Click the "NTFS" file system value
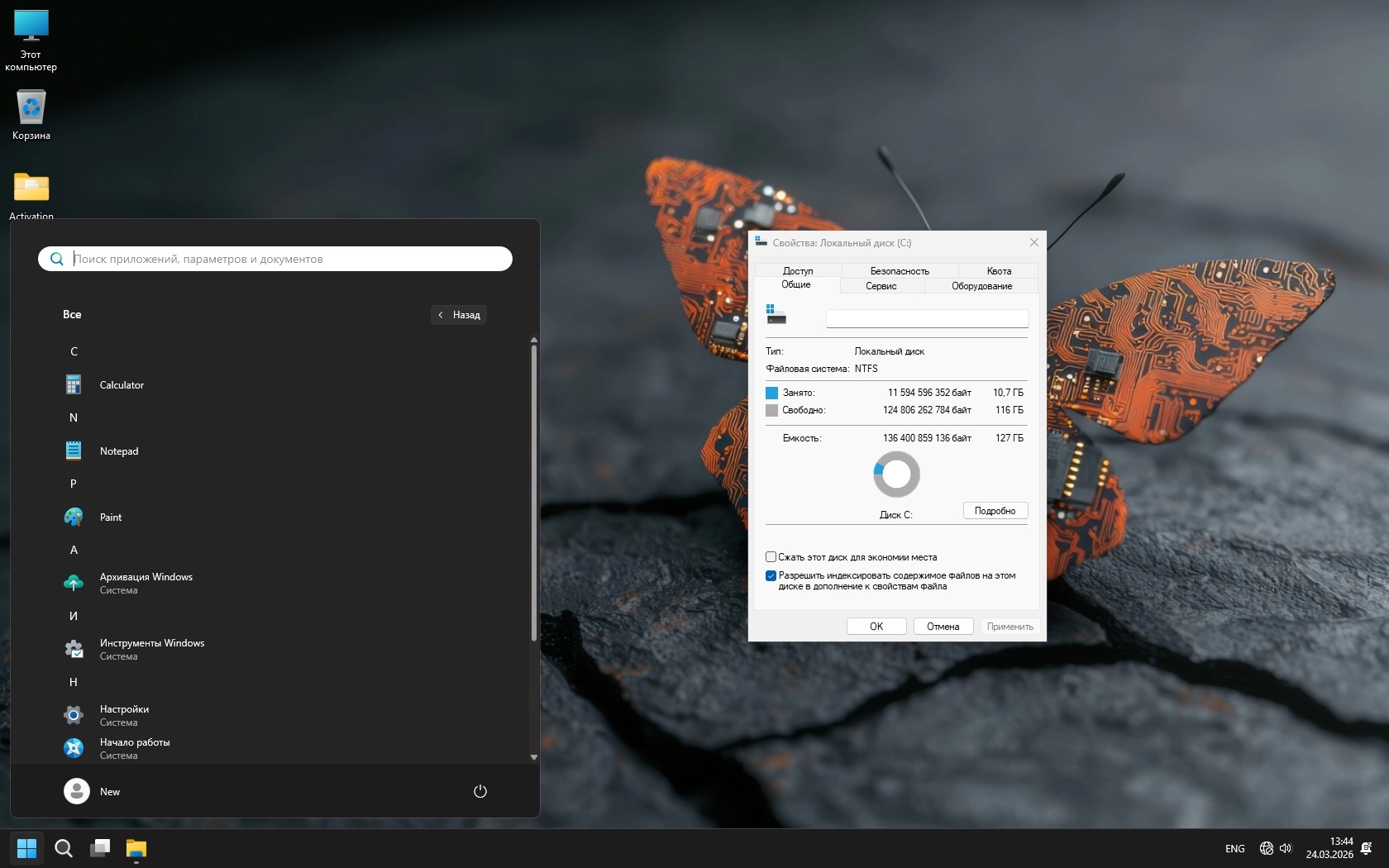The image size is (1389, 868). (866, 369)
